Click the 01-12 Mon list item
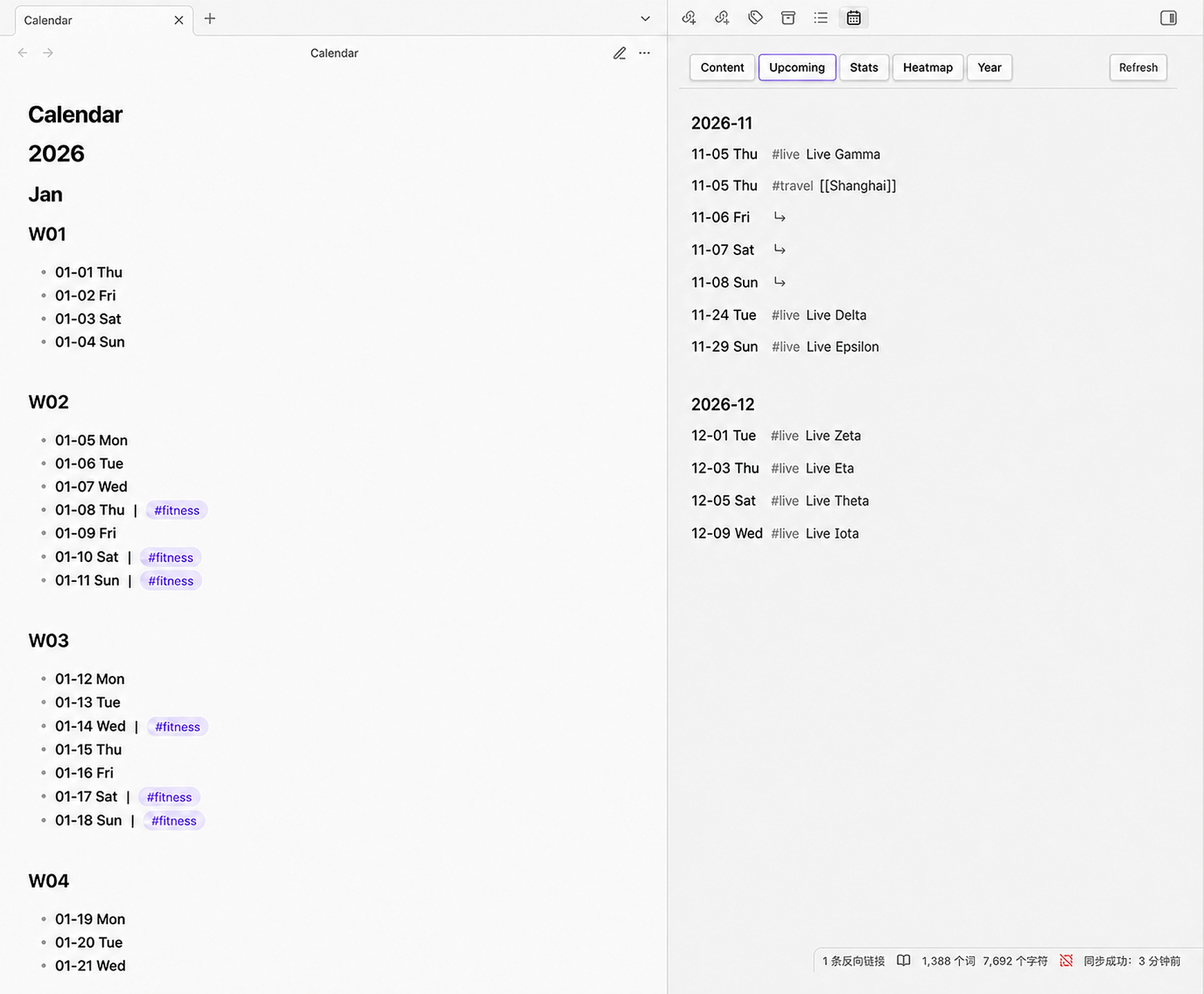Image resolution: width=1204 pixels, height=994 pixels. coord(90,679)
